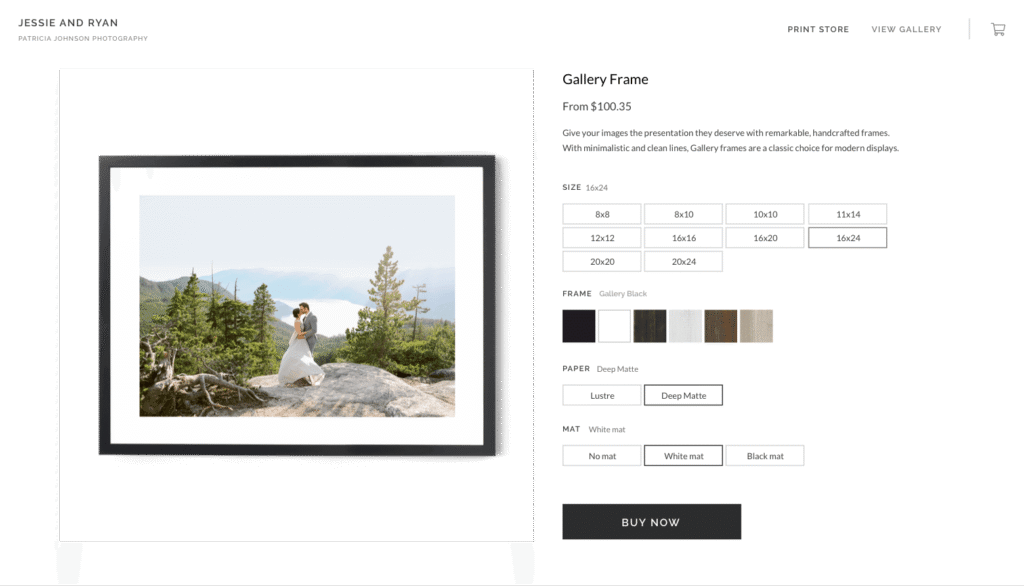Open the shopping cart icon

point(998,29)
